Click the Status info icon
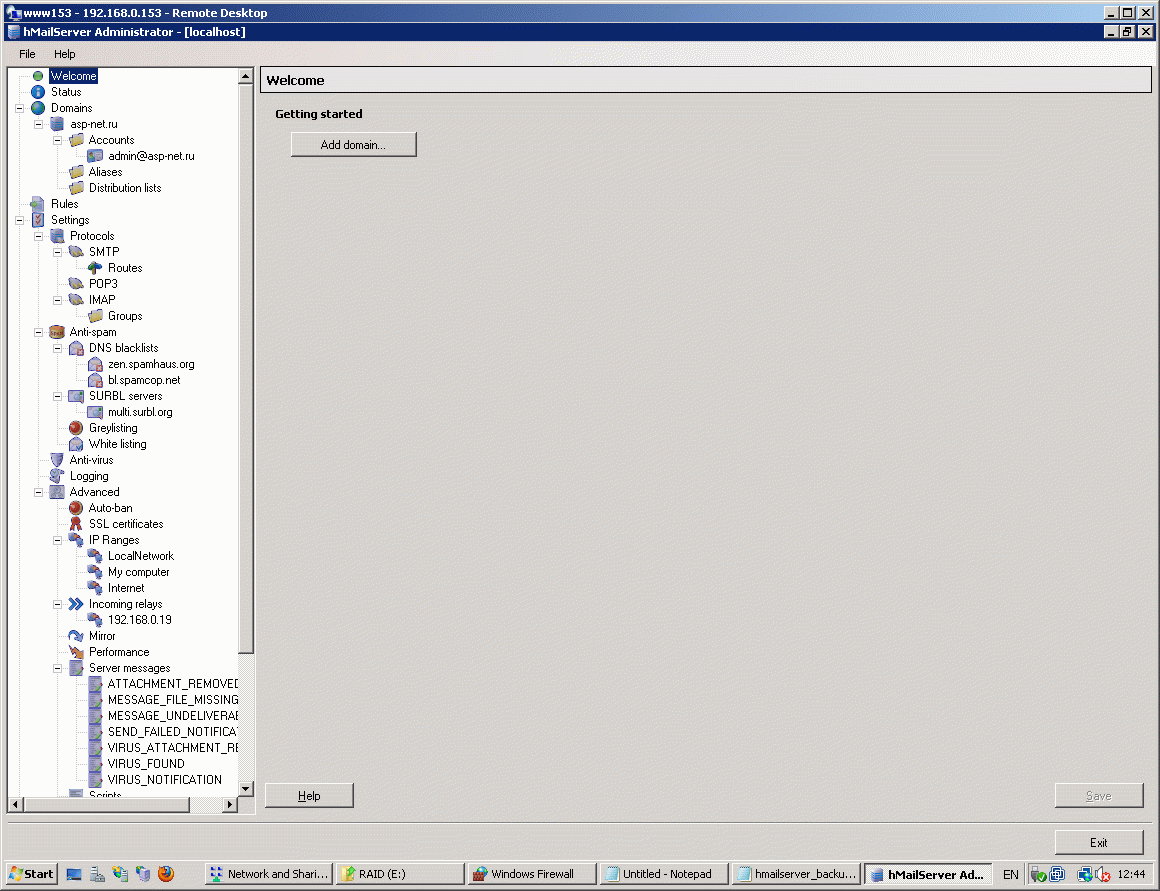 click(38, 92)
